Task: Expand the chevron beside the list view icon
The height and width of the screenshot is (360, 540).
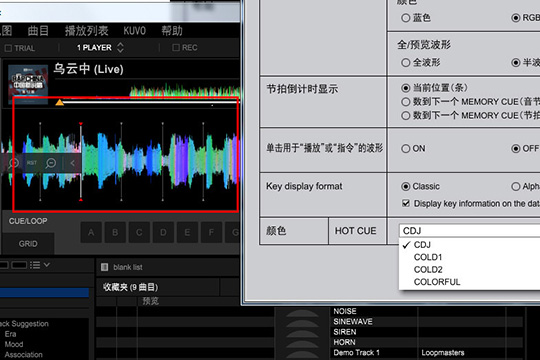Action: tap(47, 265)
